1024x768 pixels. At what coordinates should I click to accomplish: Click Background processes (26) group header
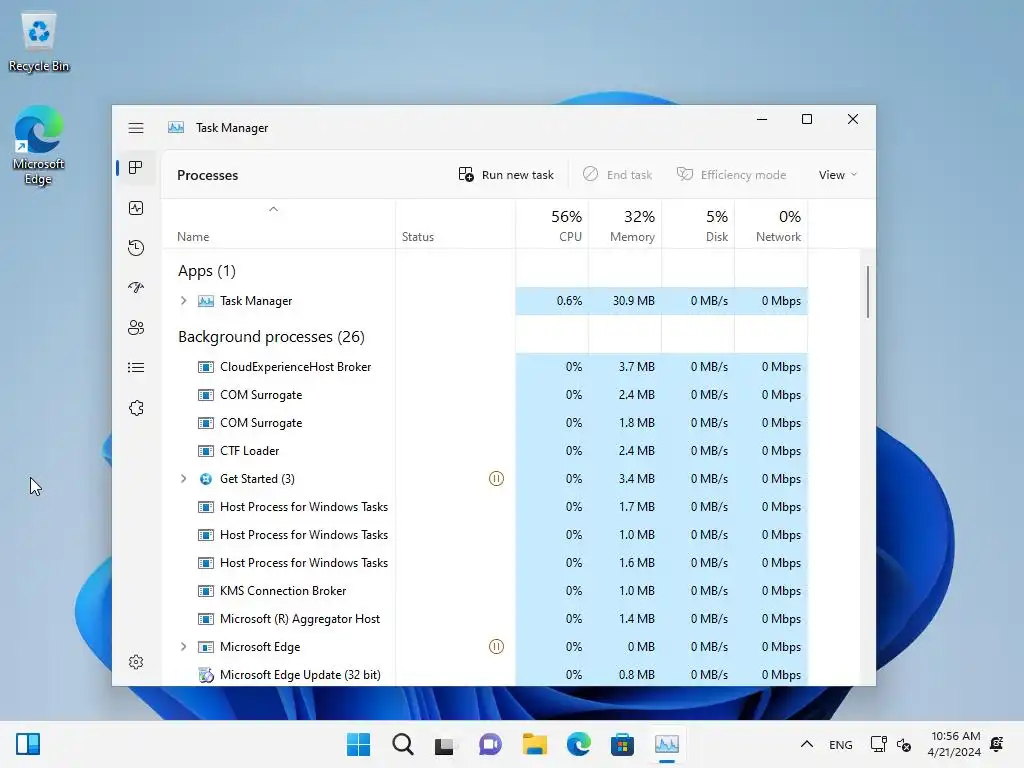click(271, 336)
